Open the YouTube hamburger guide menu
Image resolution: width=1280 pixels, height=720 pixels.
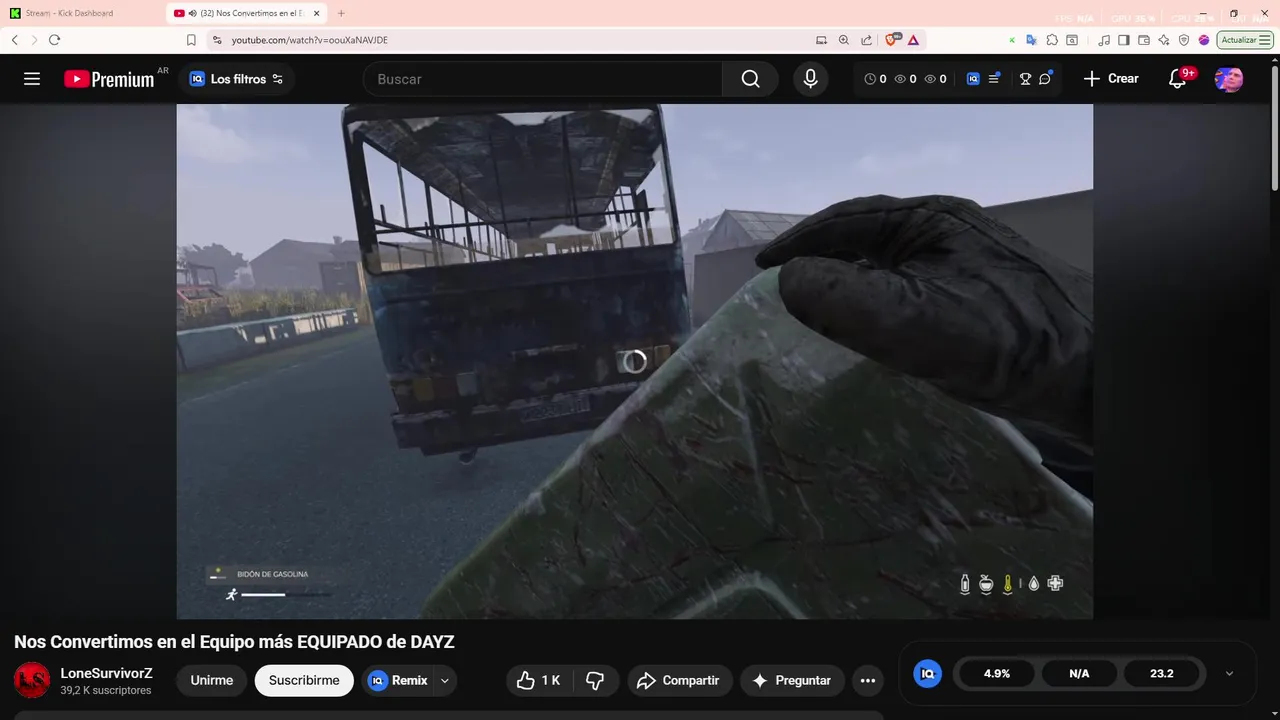point(32,79)
